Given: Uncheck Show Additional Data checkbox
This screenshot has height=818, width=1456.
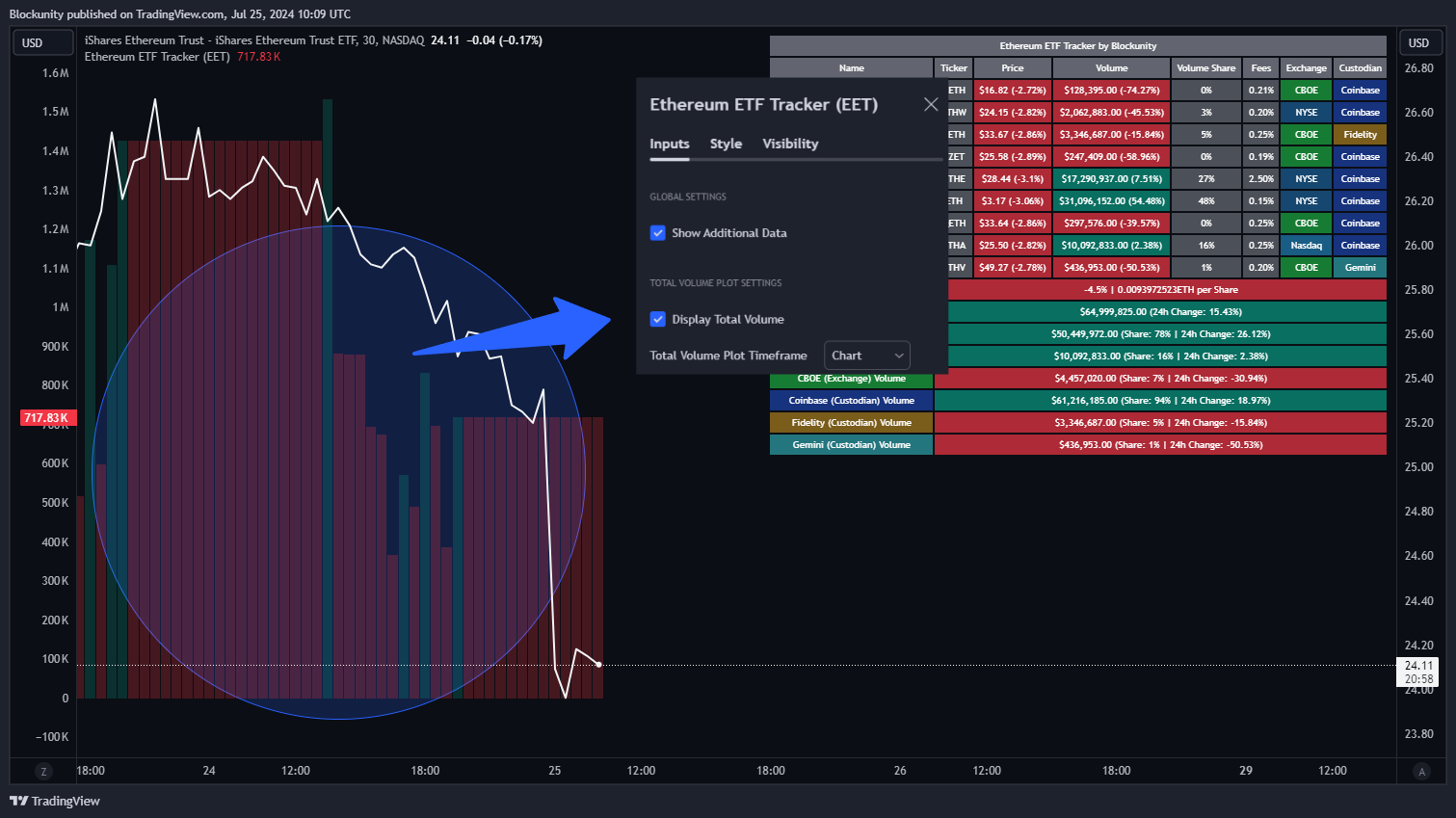Looking at the screenshot, I should pos(658,233).
